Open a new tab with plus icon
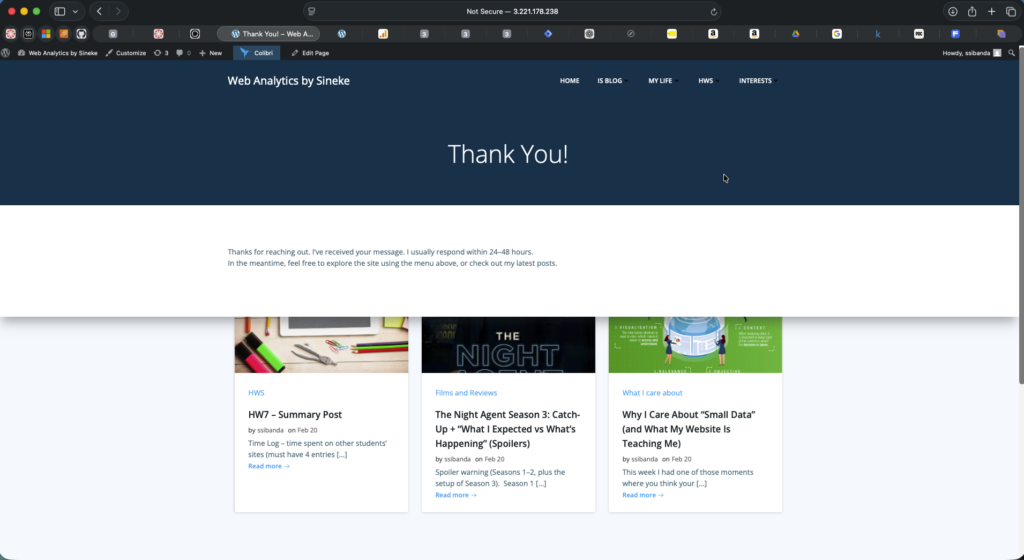Image resolution: width=1024 pixels, height=560 pixels. tap(991, 11)
